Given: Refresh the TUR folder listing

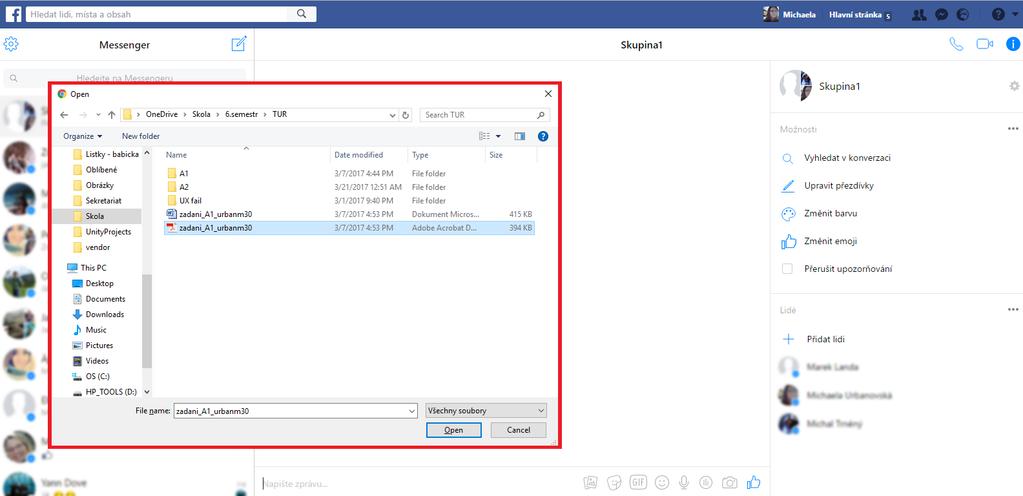Looking at the screenshot, I should click(406, 115).
